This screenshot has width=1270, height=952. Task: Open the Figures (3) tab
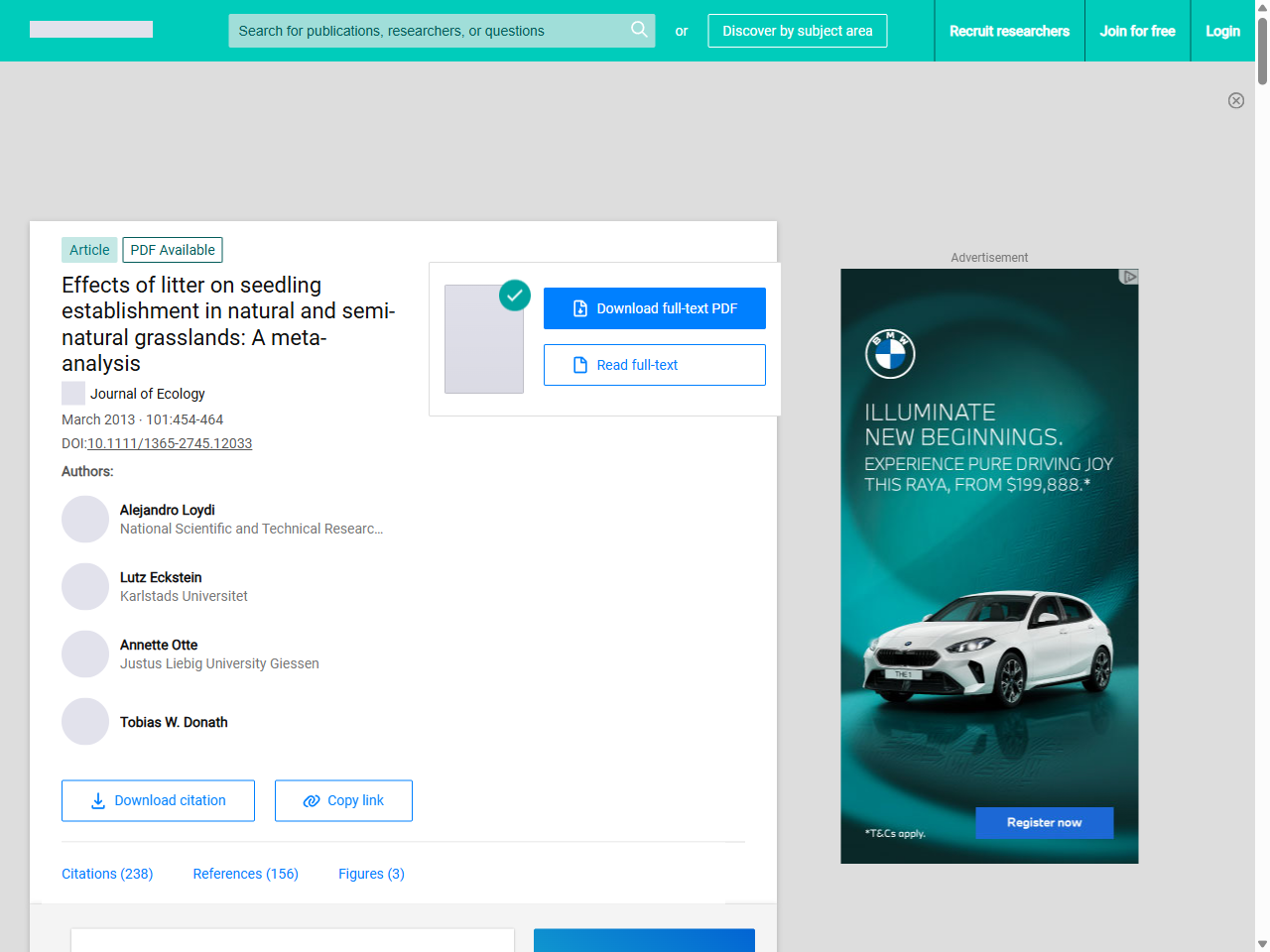coord(371,874)
